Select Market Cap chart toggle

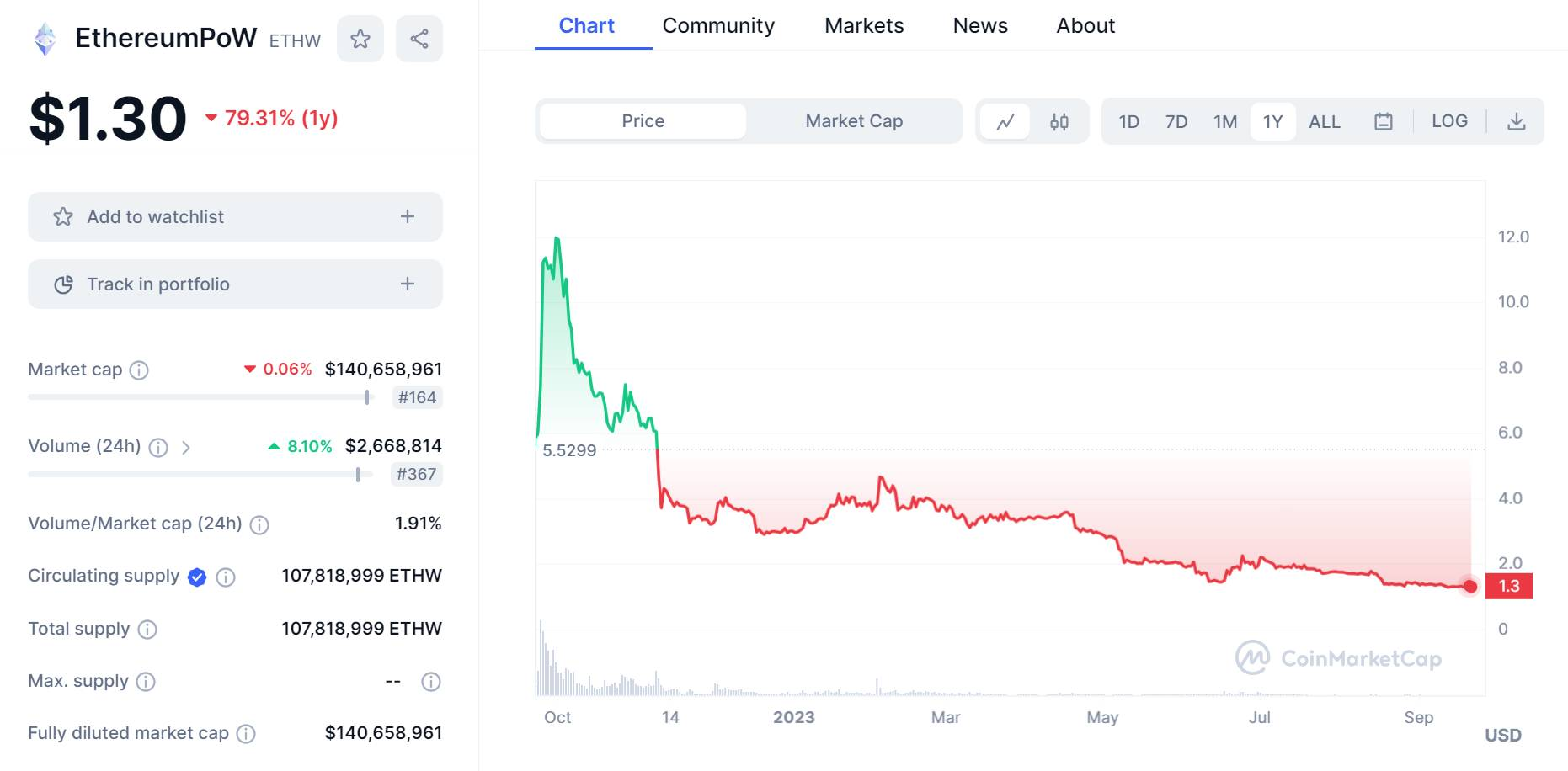854,121
